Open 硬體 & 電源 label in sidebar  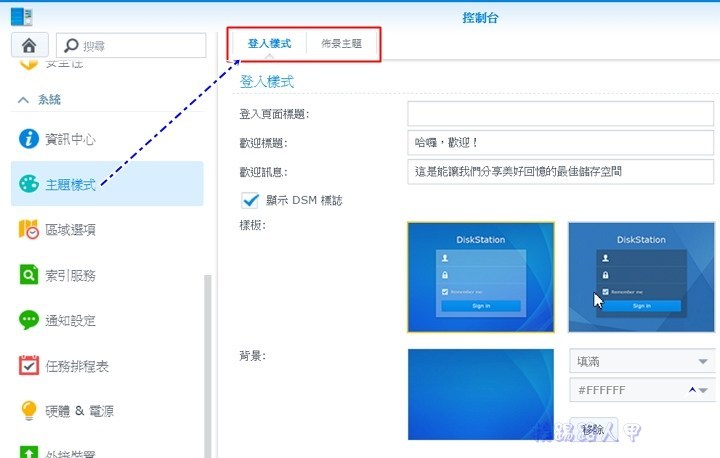(79, 411)
